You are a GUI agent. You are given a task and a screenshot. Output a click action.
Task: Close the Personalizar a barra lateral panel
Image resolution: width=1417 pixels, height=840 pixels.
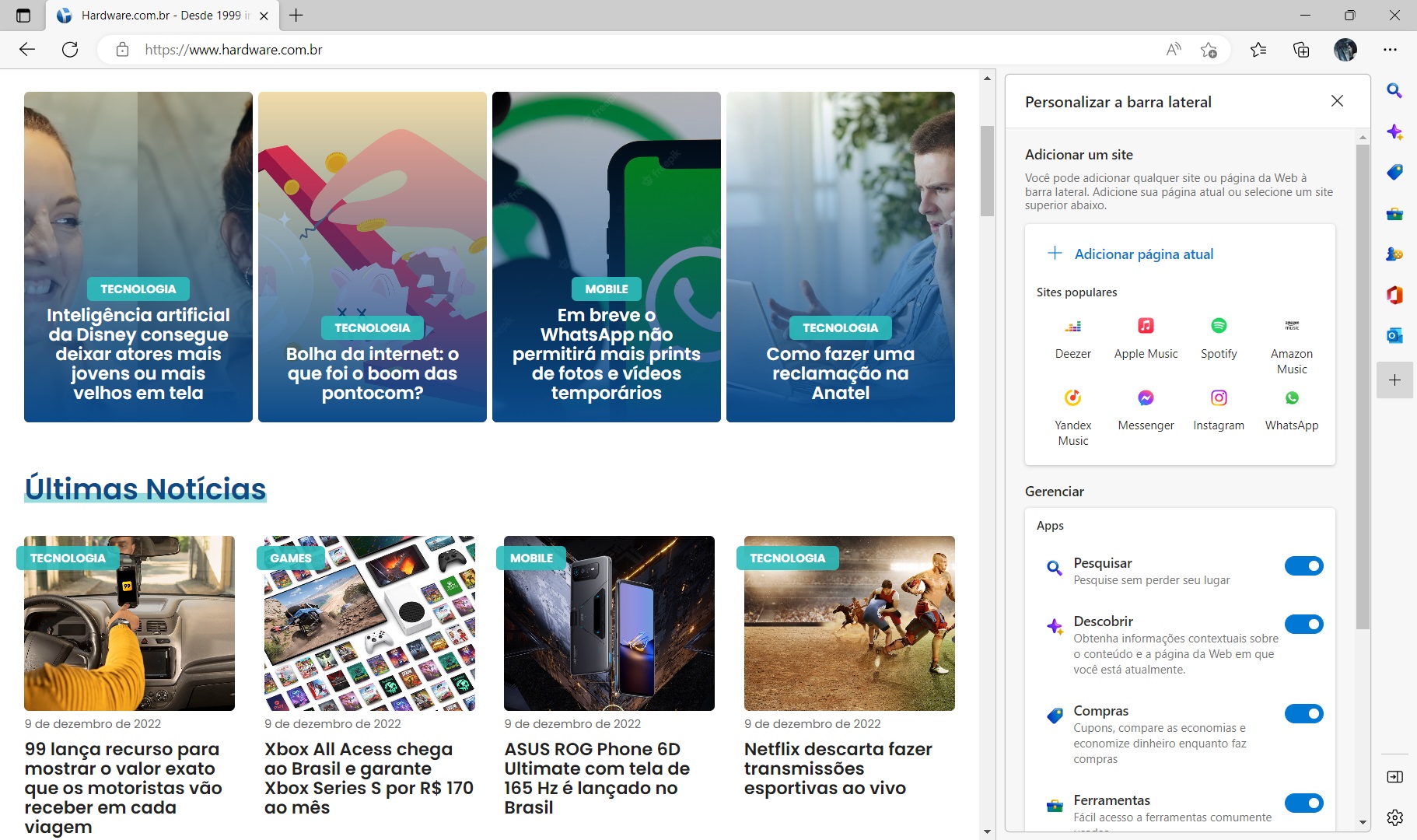coord(1337,101)
